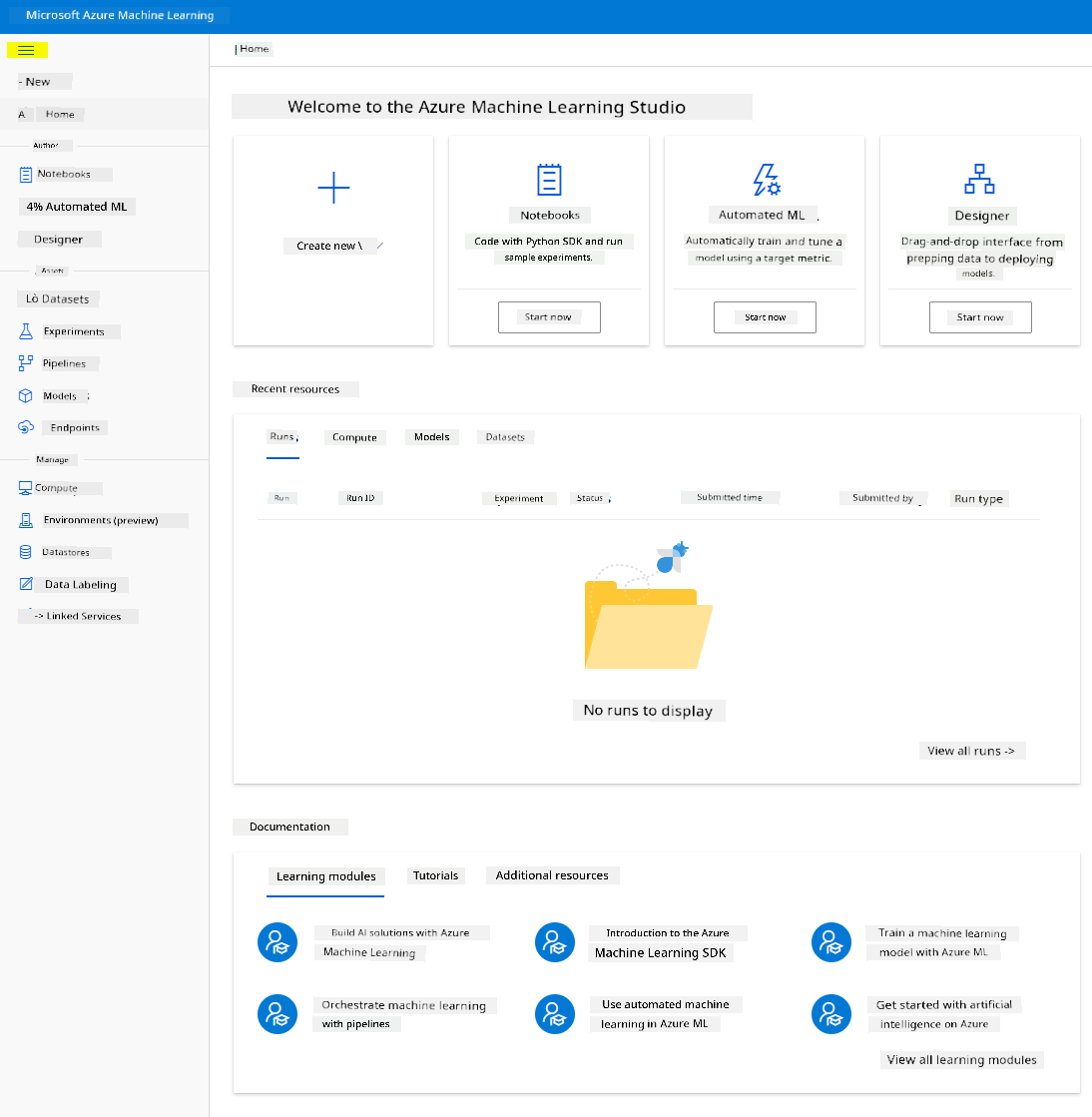Click the Environments icon in sidebar

point(26,520)
